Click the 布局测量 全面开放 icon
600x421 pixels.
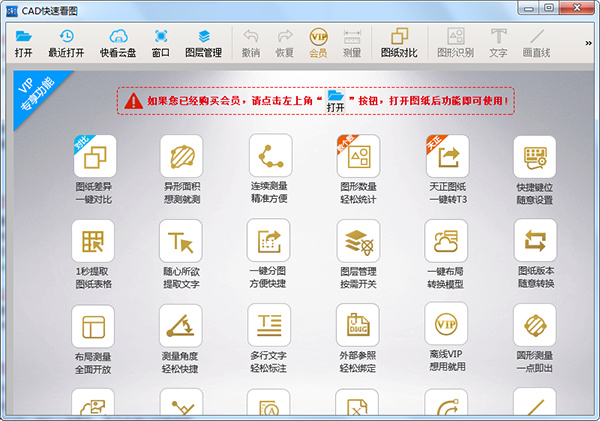(x=93, y=326)
